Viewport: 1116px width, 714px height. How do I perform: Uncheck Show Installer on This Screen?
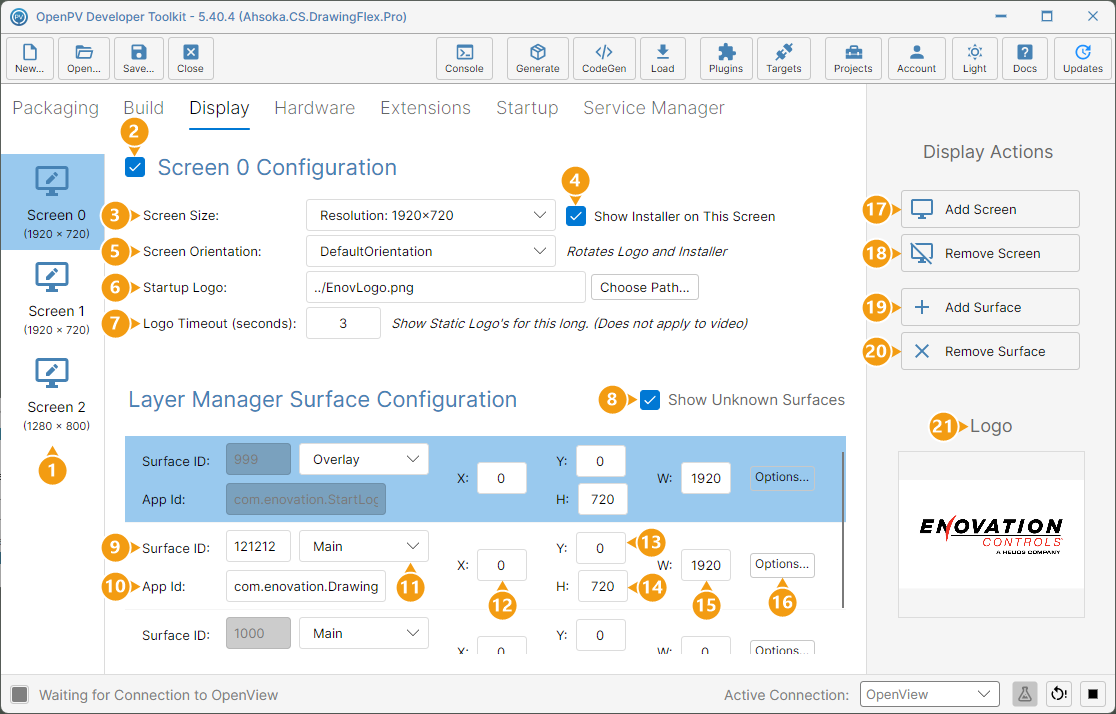(576, 216)
